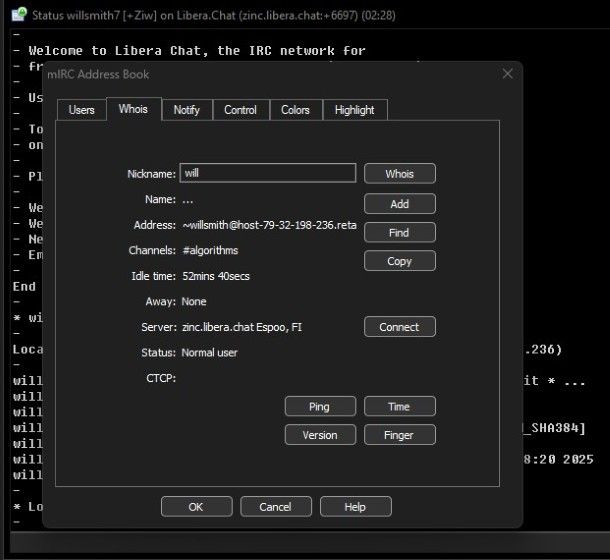
Task: Click the Nickname input field
Action: pos(268,173)
